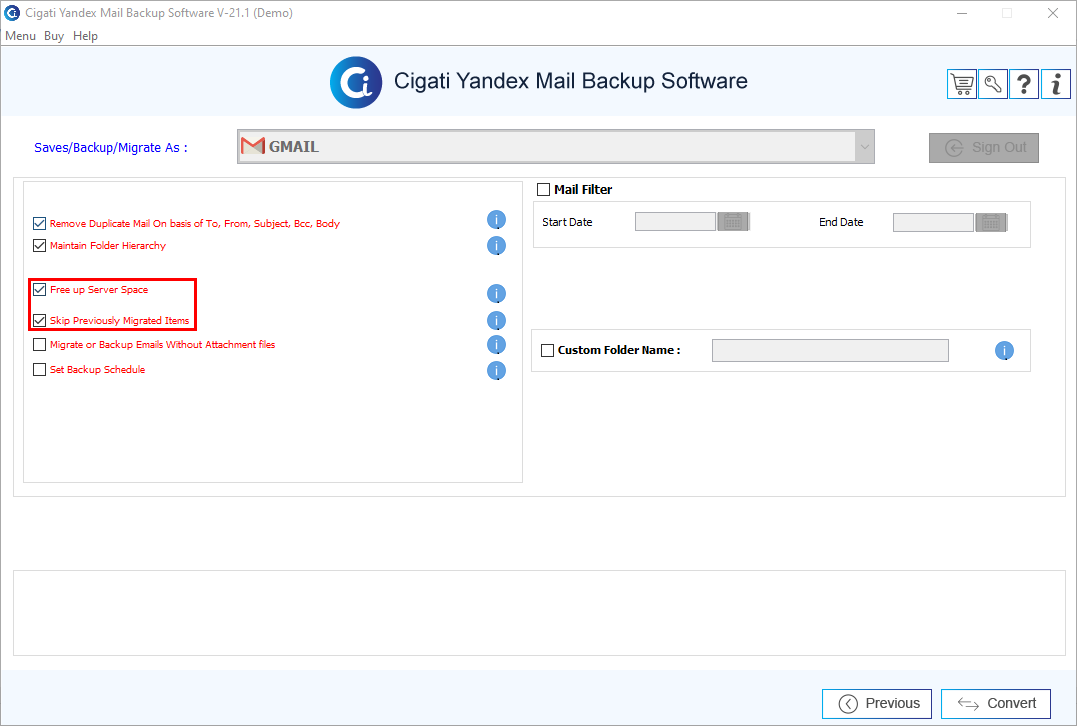Open the Buy menu
The image size is (1077, 726).
(54, 36)
